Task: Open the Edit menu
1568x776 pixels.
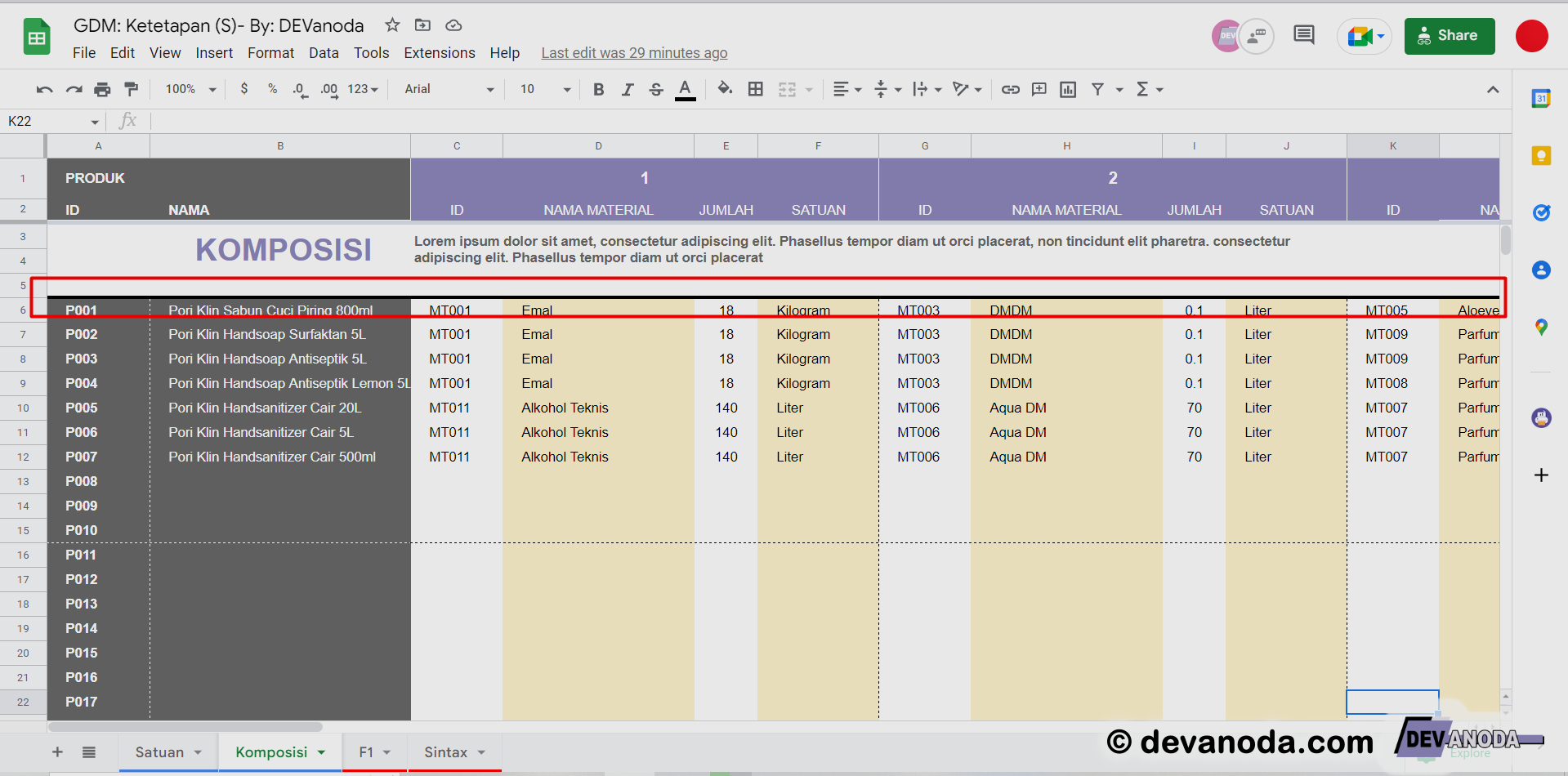Action: coord(123,53)
